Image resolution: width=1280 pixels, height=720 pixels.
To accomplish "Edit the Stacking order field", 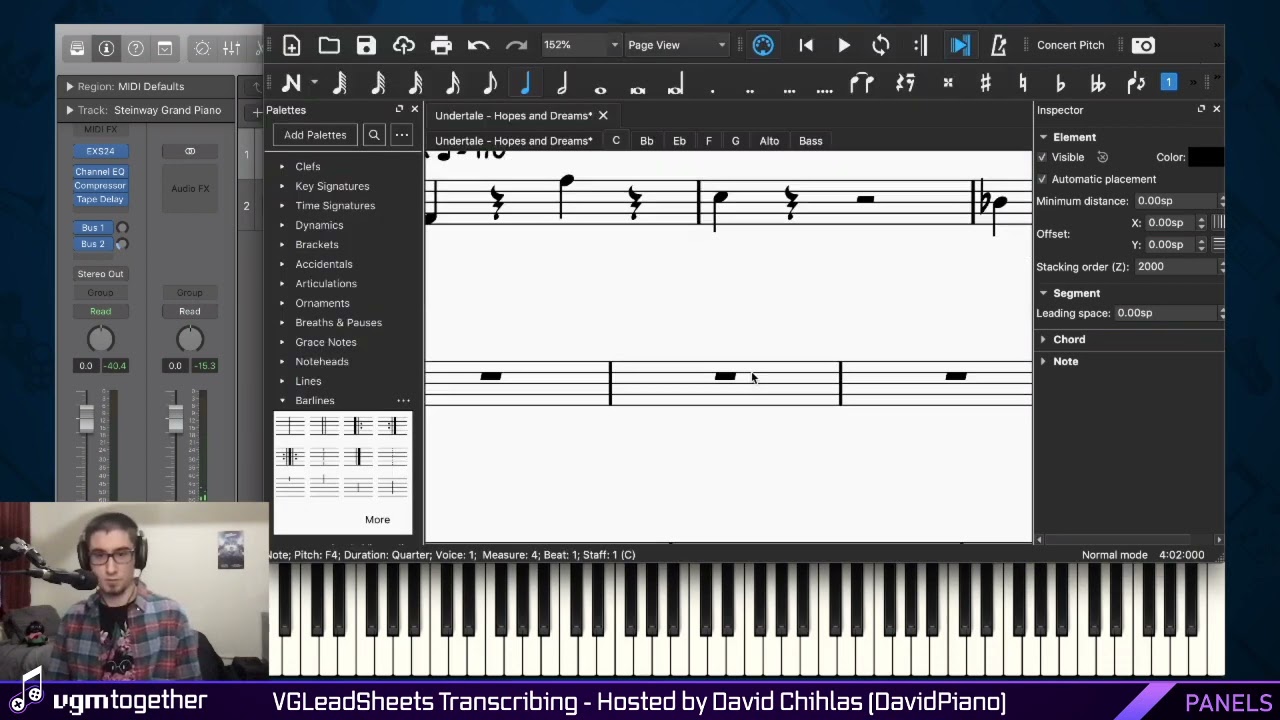I will pyautogui.click(x=1176, y=267).
